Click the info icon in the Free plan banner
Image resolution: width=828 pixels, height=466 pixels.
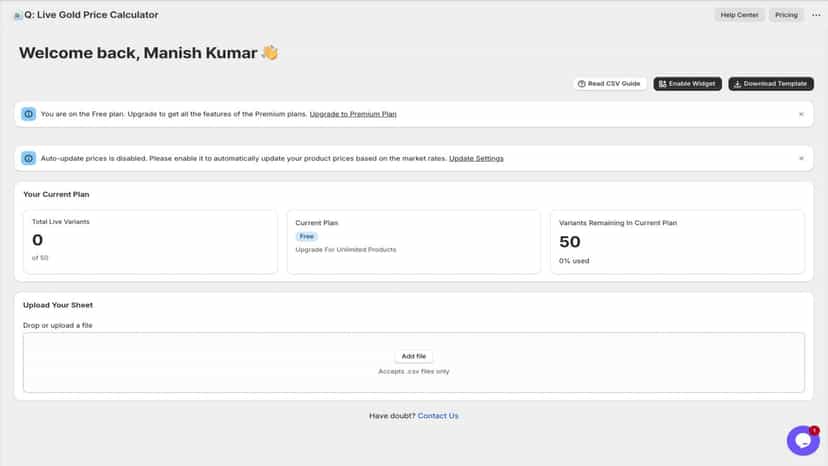tap(29, 114)
